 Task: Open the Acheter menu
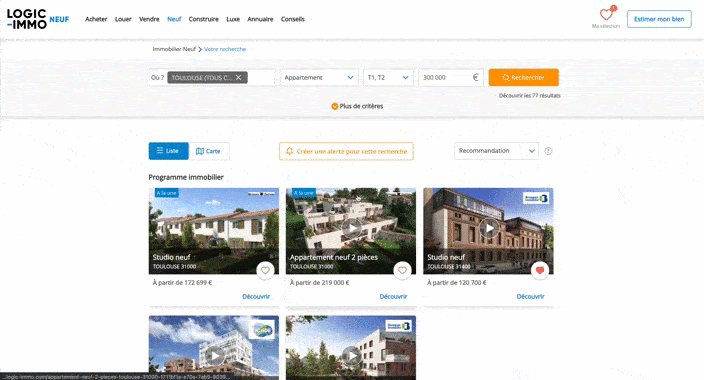(96, 19)
